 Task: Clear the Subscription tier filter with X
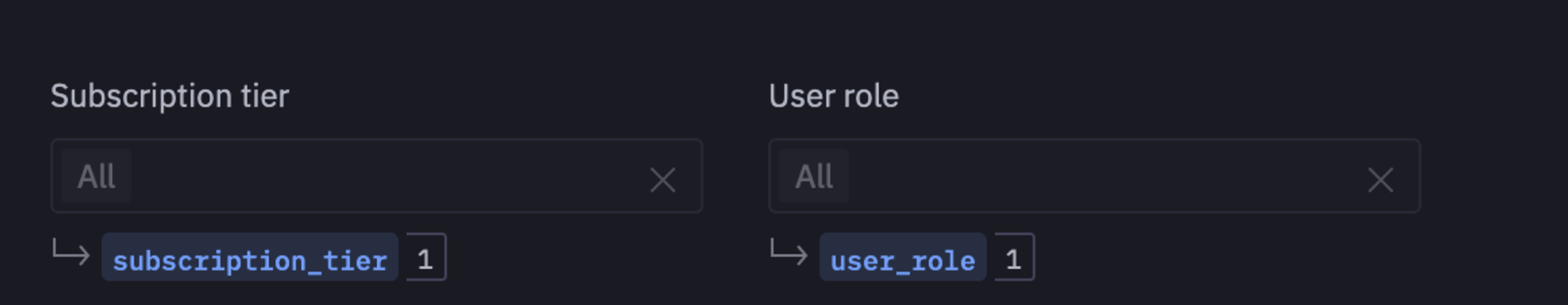[x=662, y=180]
